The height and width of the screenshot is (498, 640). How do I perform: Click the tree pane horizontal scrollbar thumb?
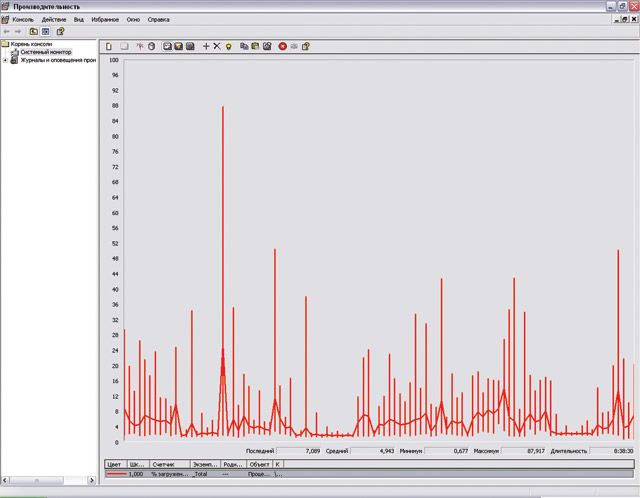point(36,480)
